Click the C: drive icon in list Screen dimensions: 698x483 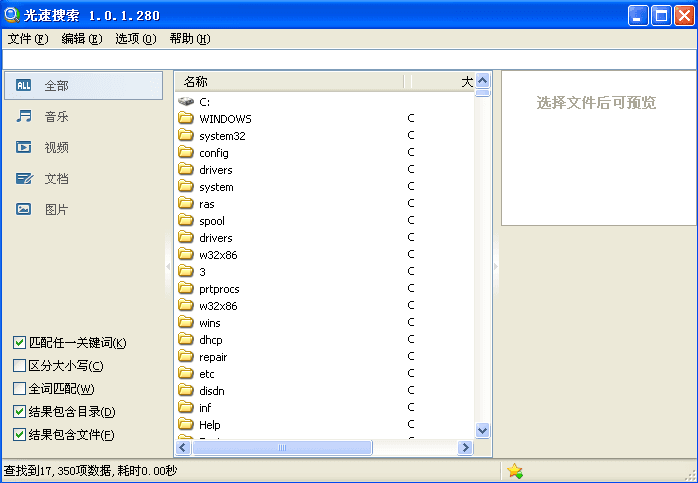click(186, 102)
